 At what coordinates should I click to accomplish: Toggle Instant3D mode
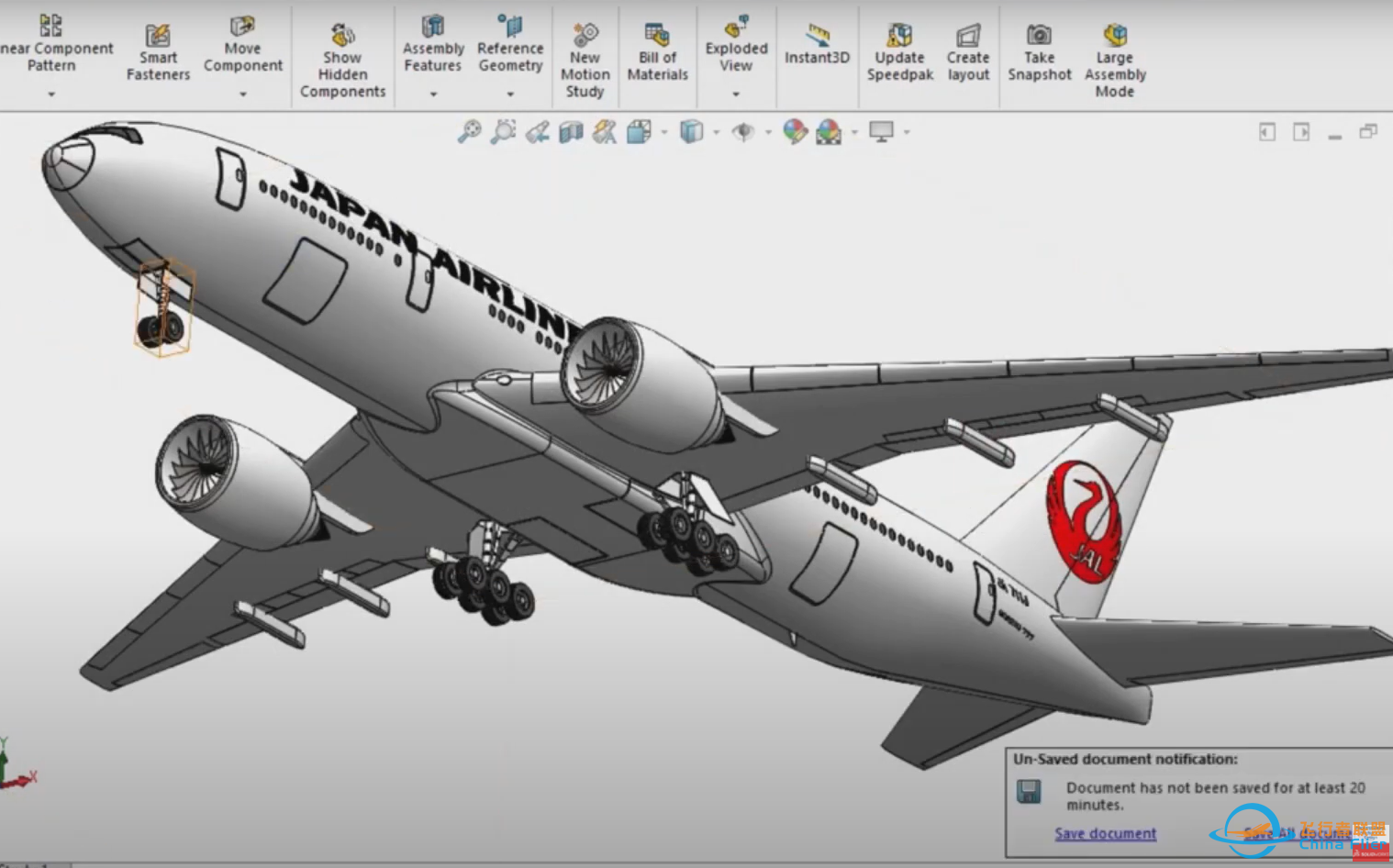[817, 44]
